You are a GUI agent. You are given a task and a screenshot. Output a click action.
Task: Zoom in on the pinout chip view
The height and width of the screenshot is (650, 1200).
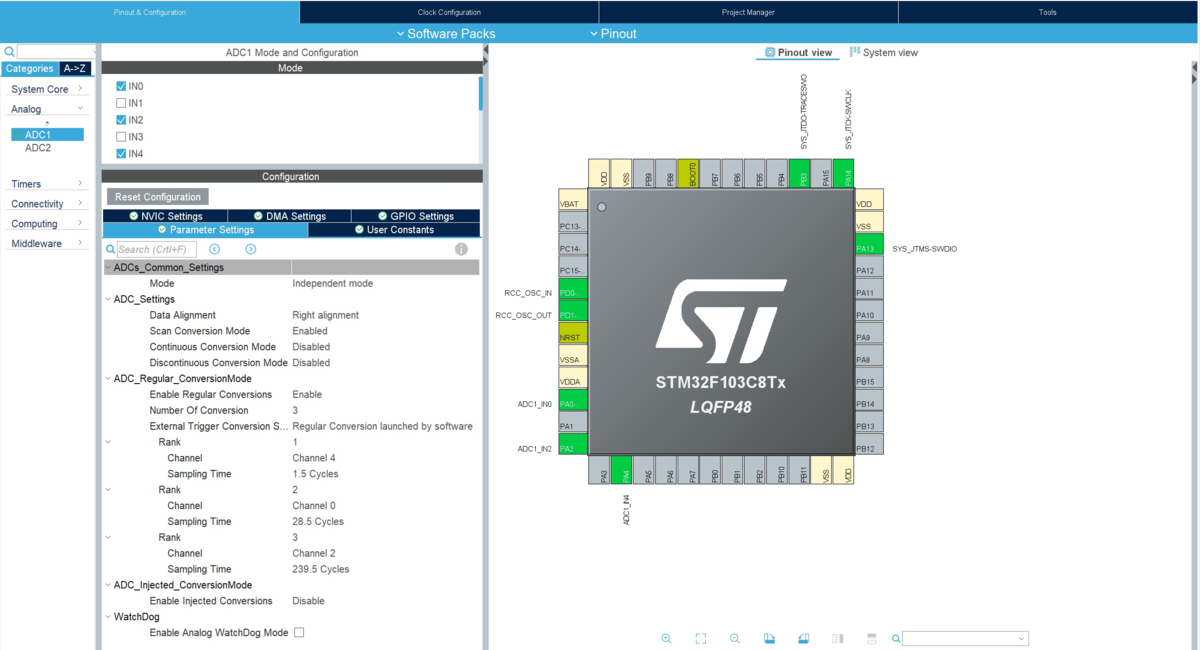click(x=667, y=638)
